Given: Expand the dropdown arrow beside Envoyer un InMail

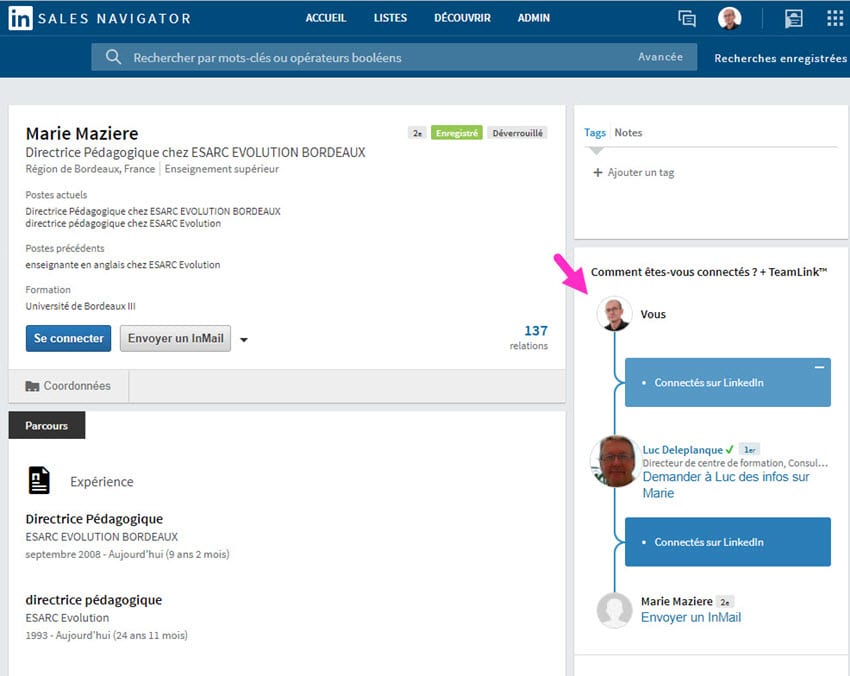Looking at the screenshot, I should click(244, 340).
